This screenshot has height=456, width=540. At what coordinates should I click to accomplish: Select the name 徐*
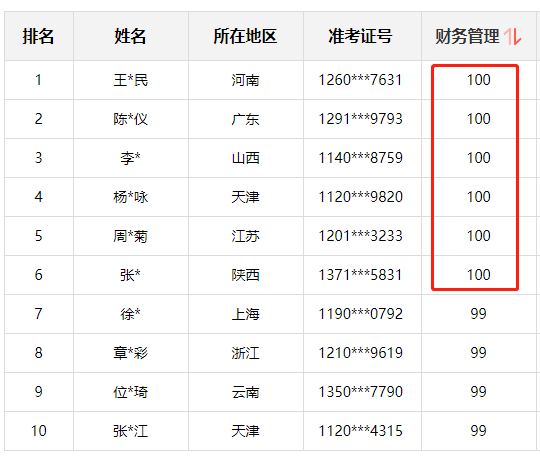point(131,314)
